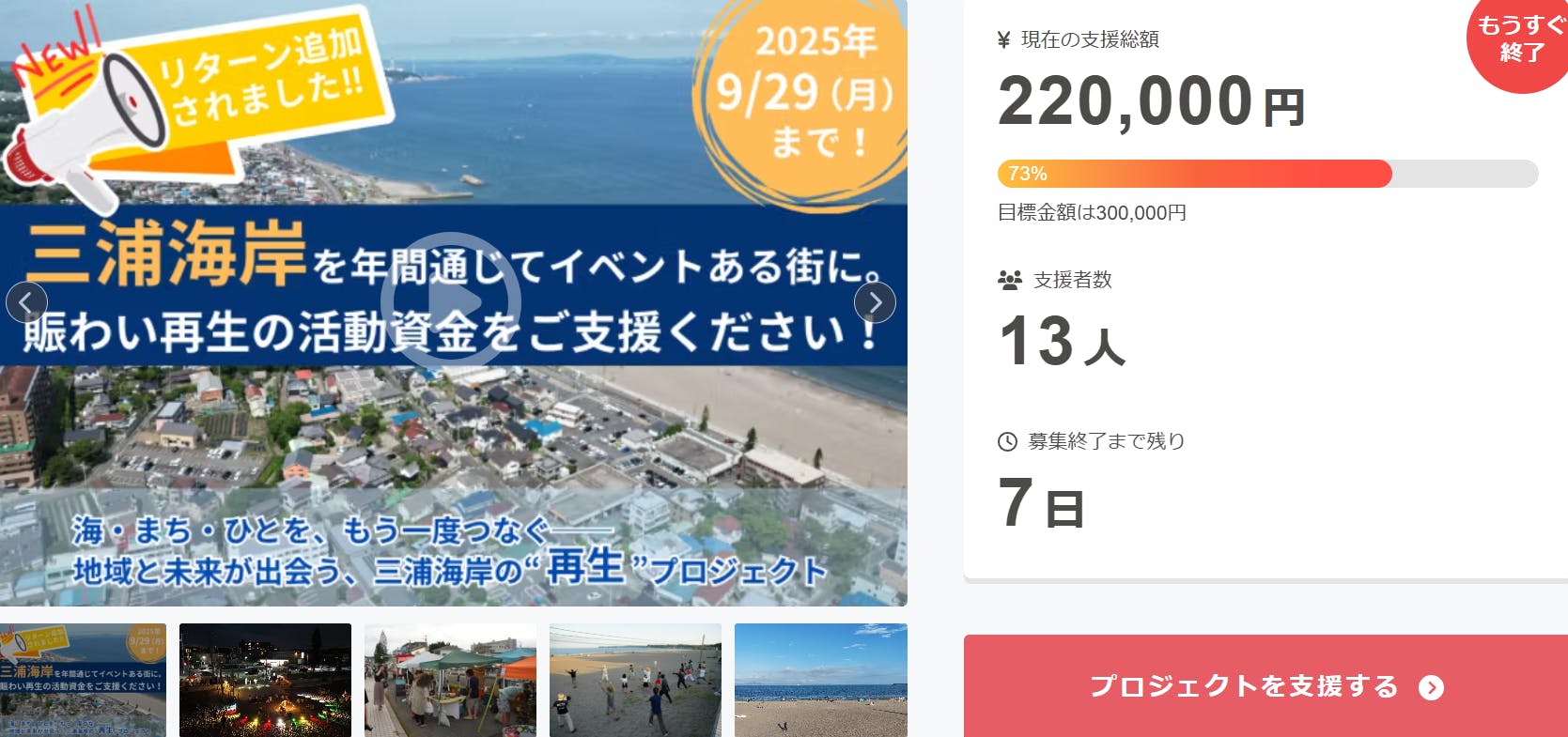Click プロジェクトを支援する button
The height and width of the screenshot is (737, 1568).
[x=1265, y=686]
